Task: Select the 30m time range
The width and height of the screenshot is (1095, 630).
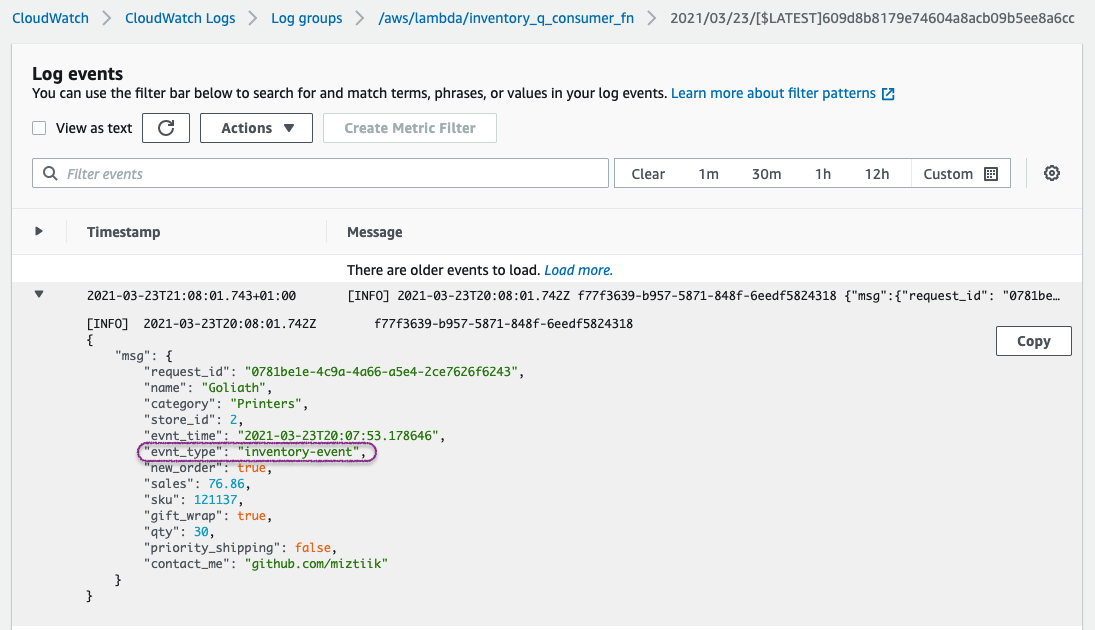Action: (x=766, y=174)
